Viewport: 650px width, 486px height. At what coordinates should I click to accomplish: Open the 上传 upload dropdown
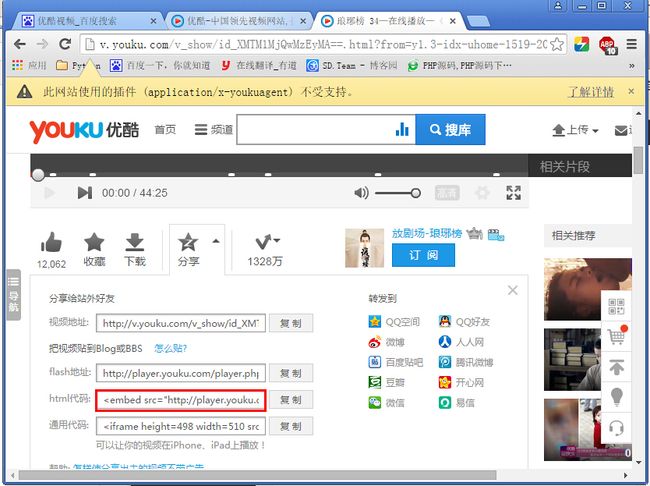pos(575,130)
